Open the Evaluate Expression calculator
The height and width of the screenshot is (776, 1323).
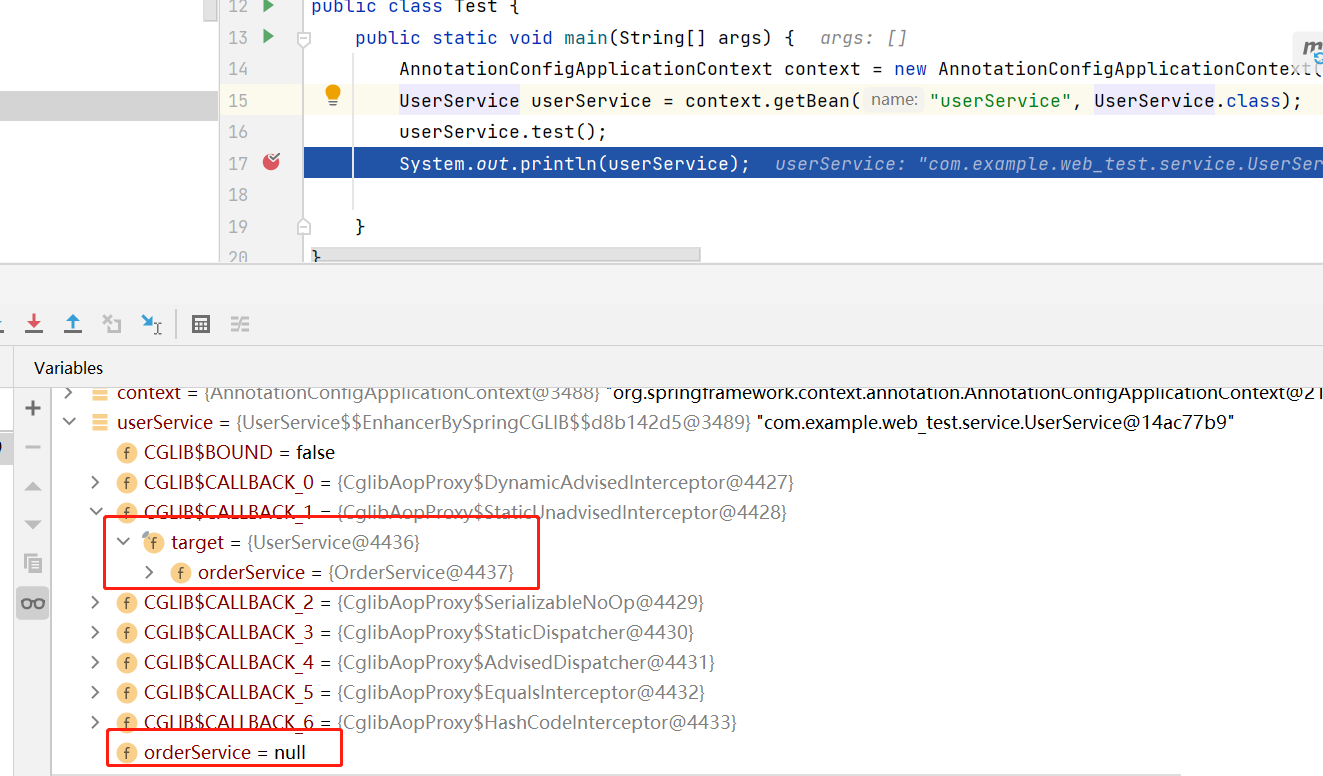point(201,324)
